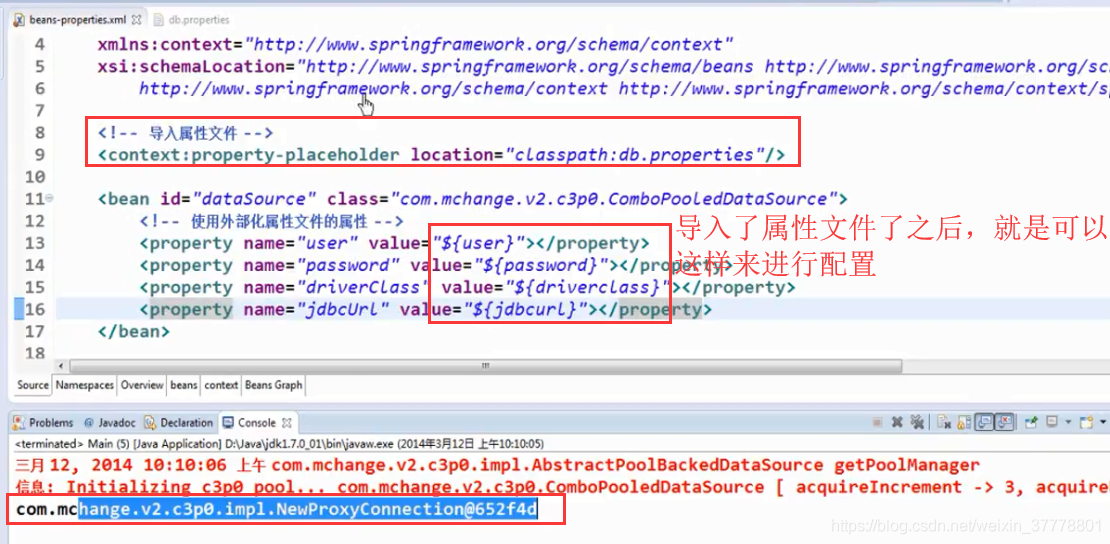The image size is (1110, 544).
Task: Click "classpath:db.properties" location value
Action: (635, 154)
